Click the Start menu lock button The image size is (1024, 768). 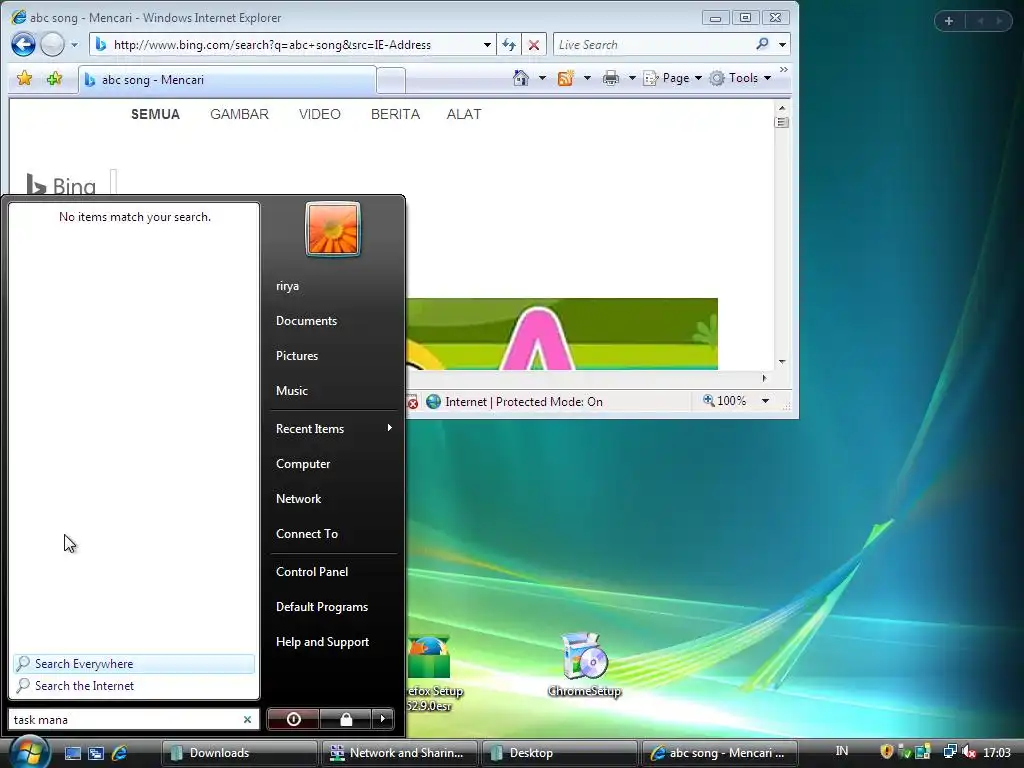345,719
